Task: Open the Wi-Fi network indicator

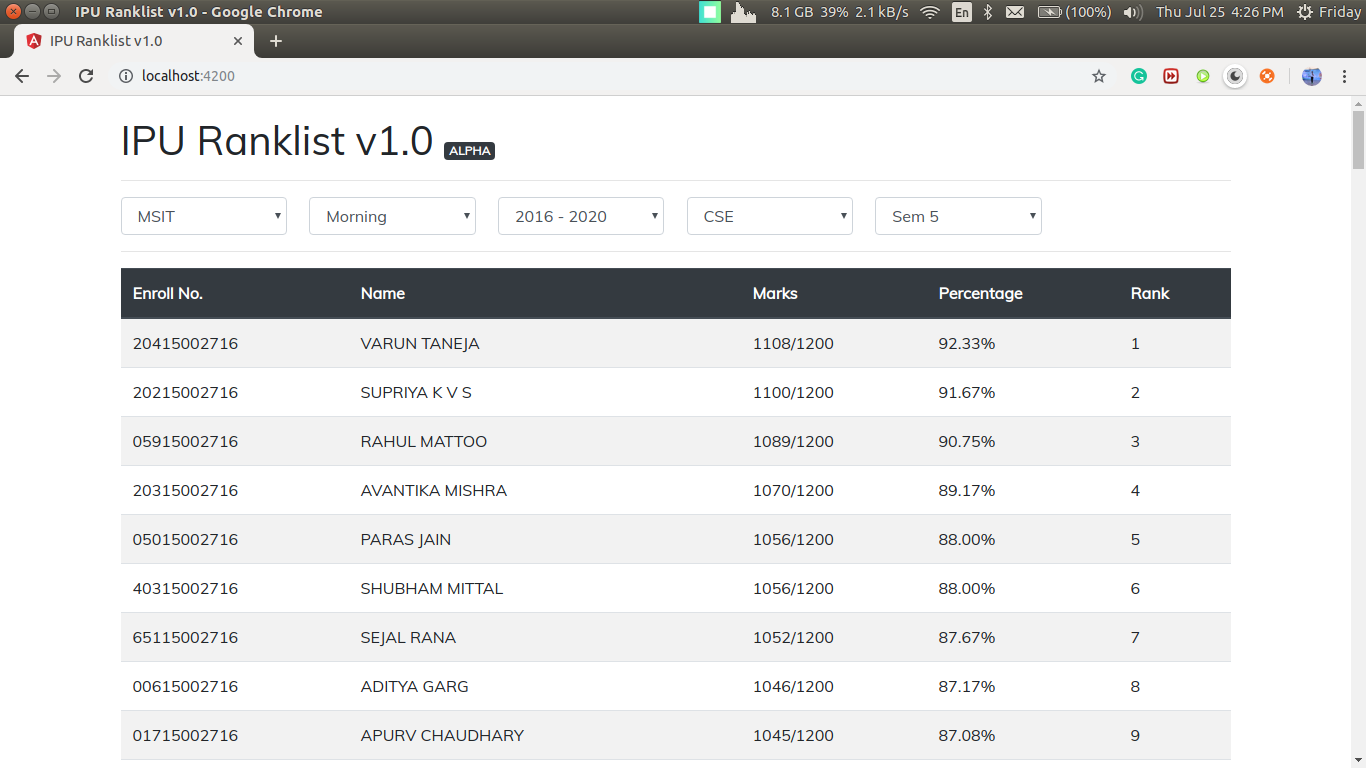Action: coord(930,12)
